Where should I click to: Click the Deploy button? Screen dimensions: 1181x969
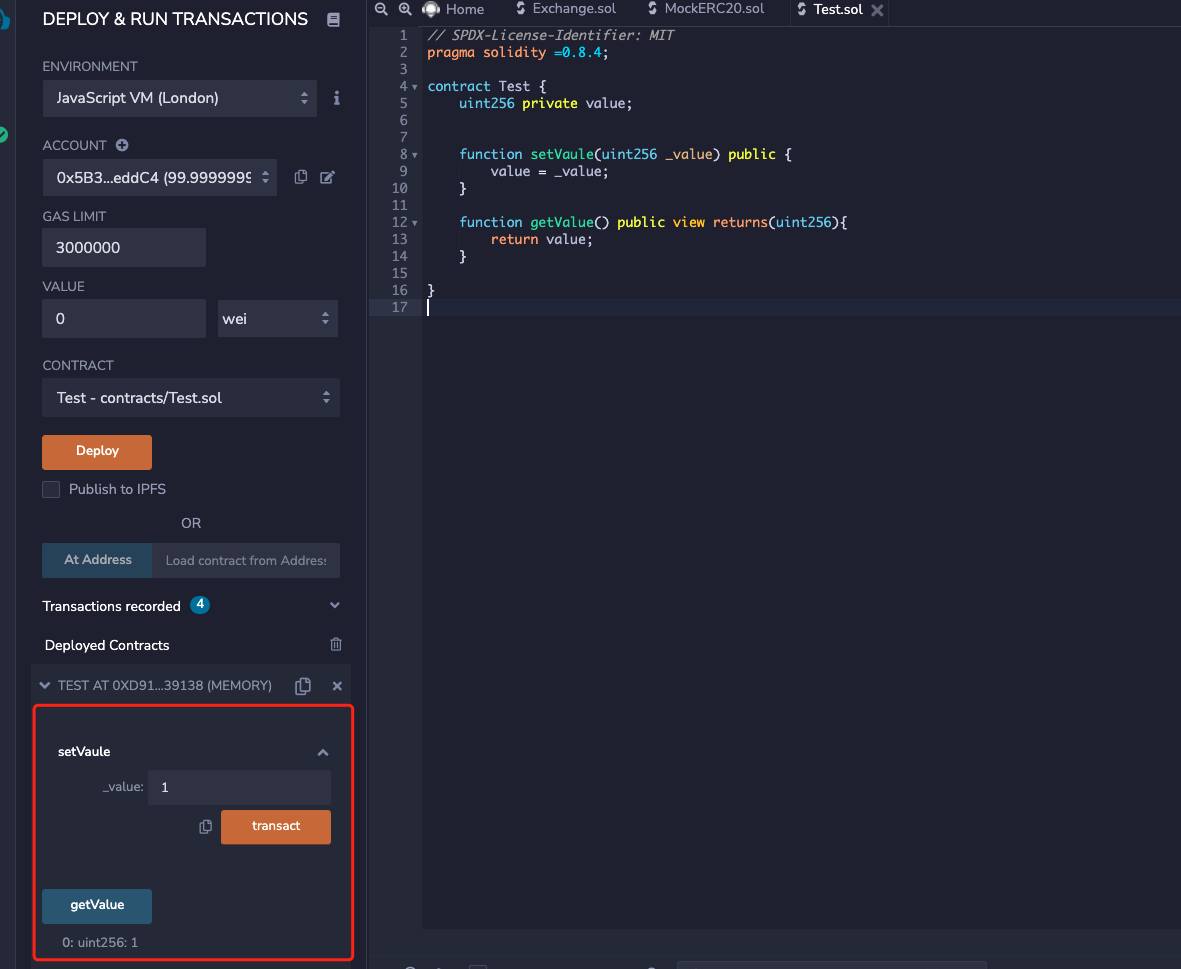pos(97,452)
